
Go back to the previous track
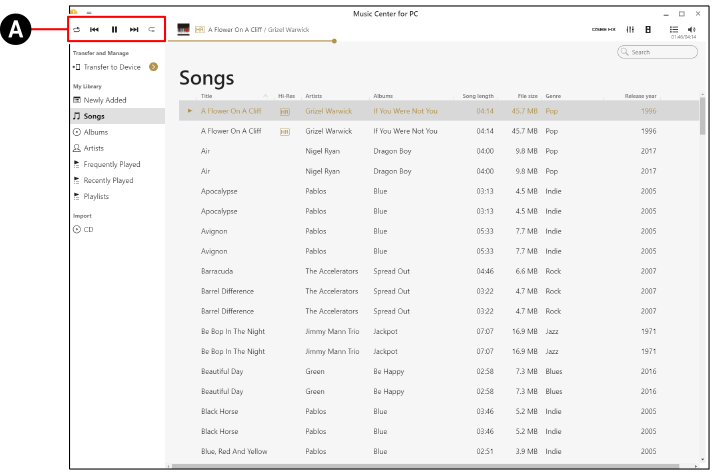click(x=95, y=30)
